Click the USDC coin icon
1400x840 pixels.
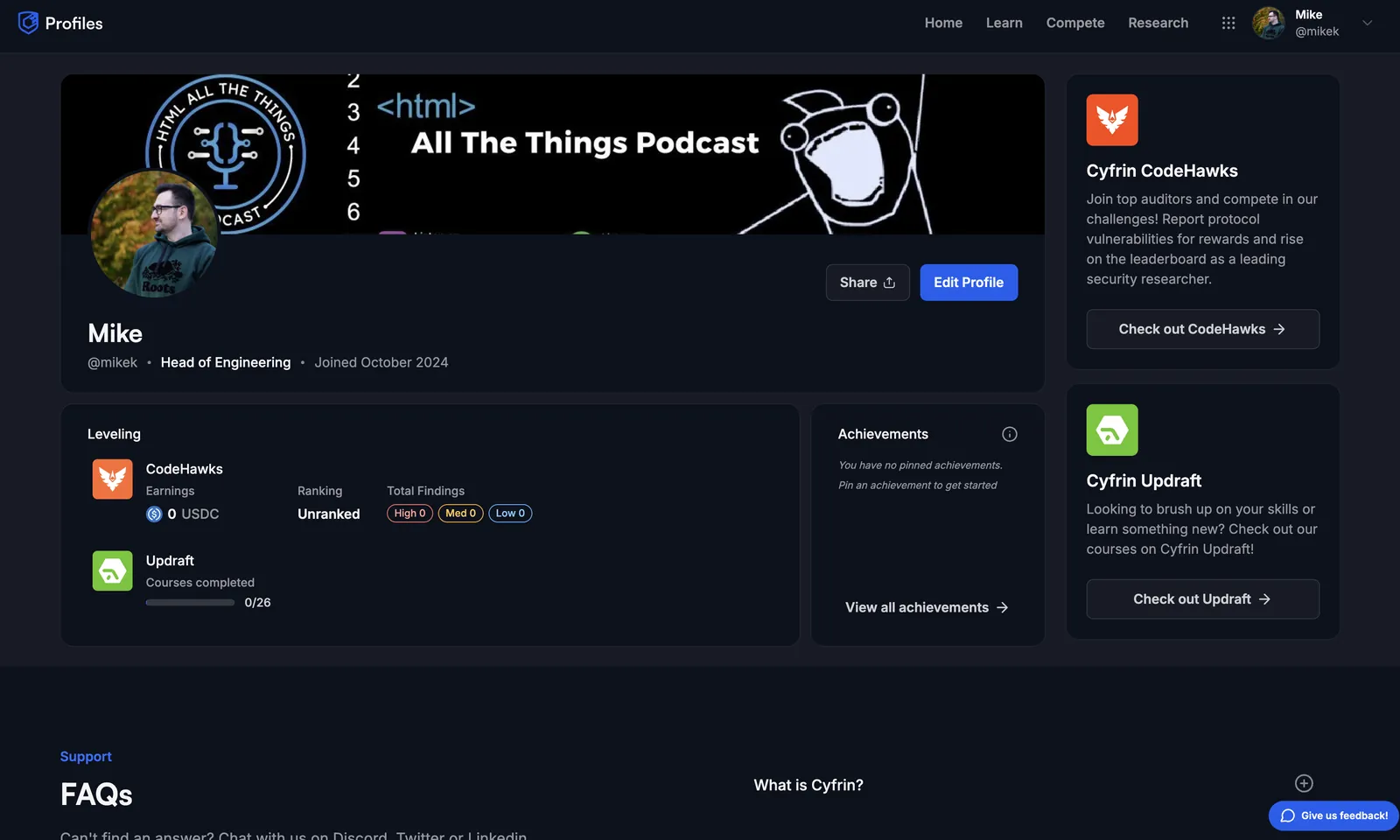(x=154, y=514)
